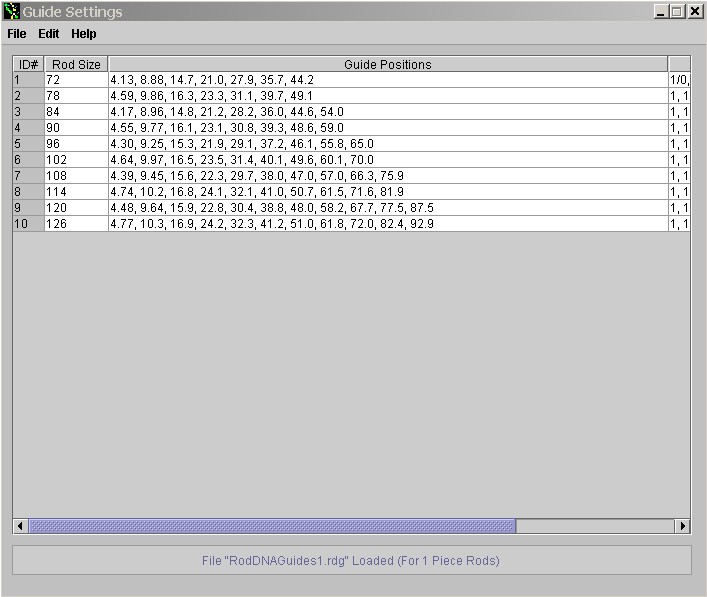Click the rod size 108 cell
The height and width of the screenshot is (597, 707).
tap(76, 176)
